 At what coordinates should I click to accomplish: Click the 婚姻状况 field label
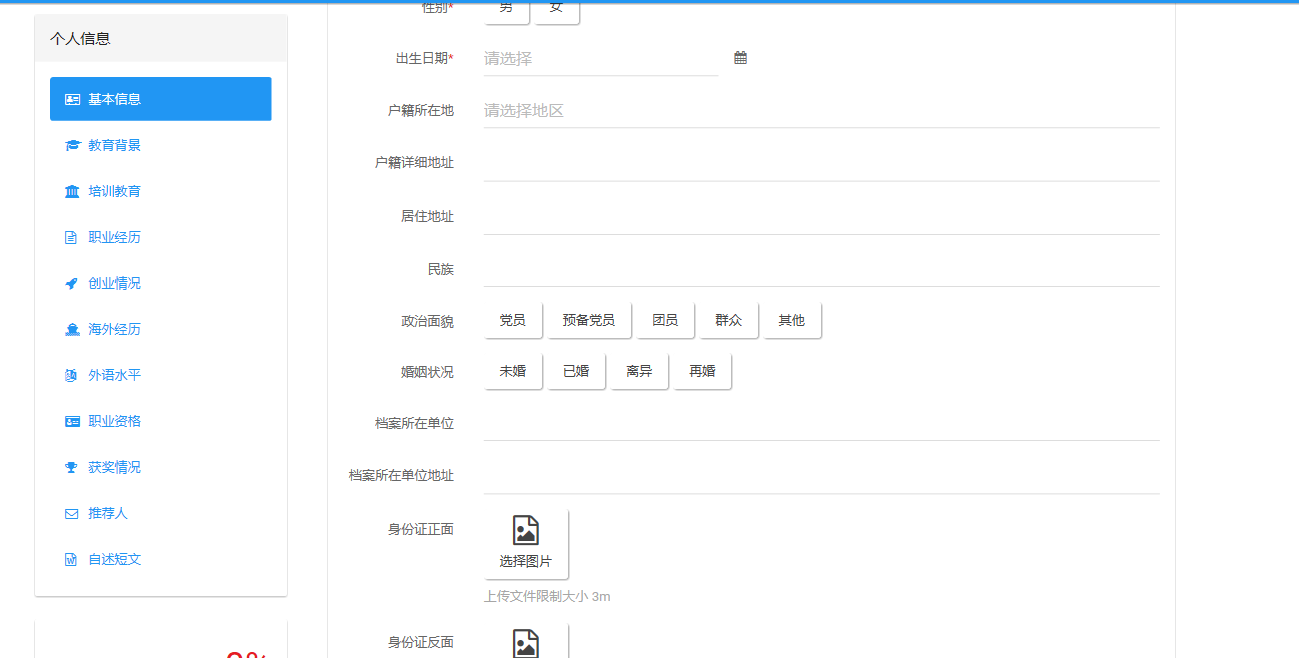point(427,372)
